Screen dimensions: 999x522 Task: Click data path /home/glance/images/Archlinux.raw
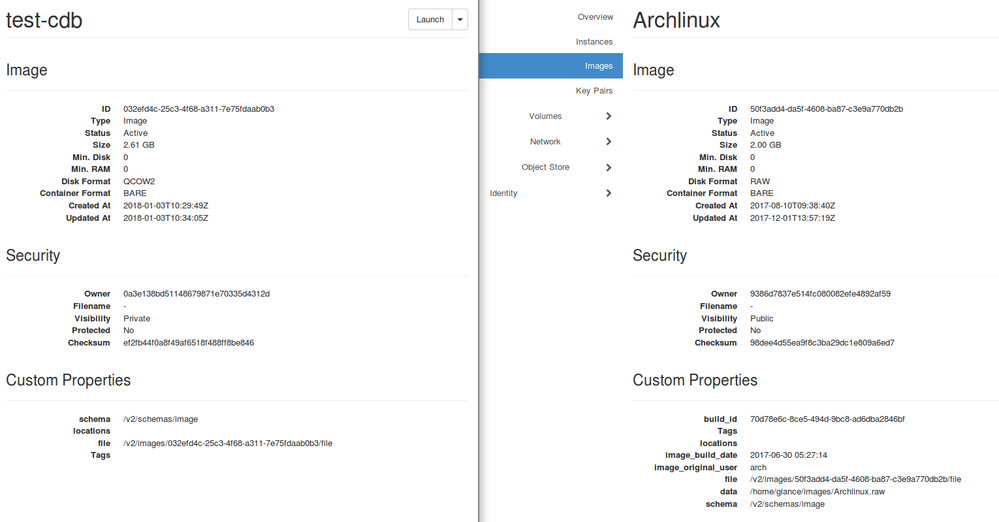[x=817, y=492]
